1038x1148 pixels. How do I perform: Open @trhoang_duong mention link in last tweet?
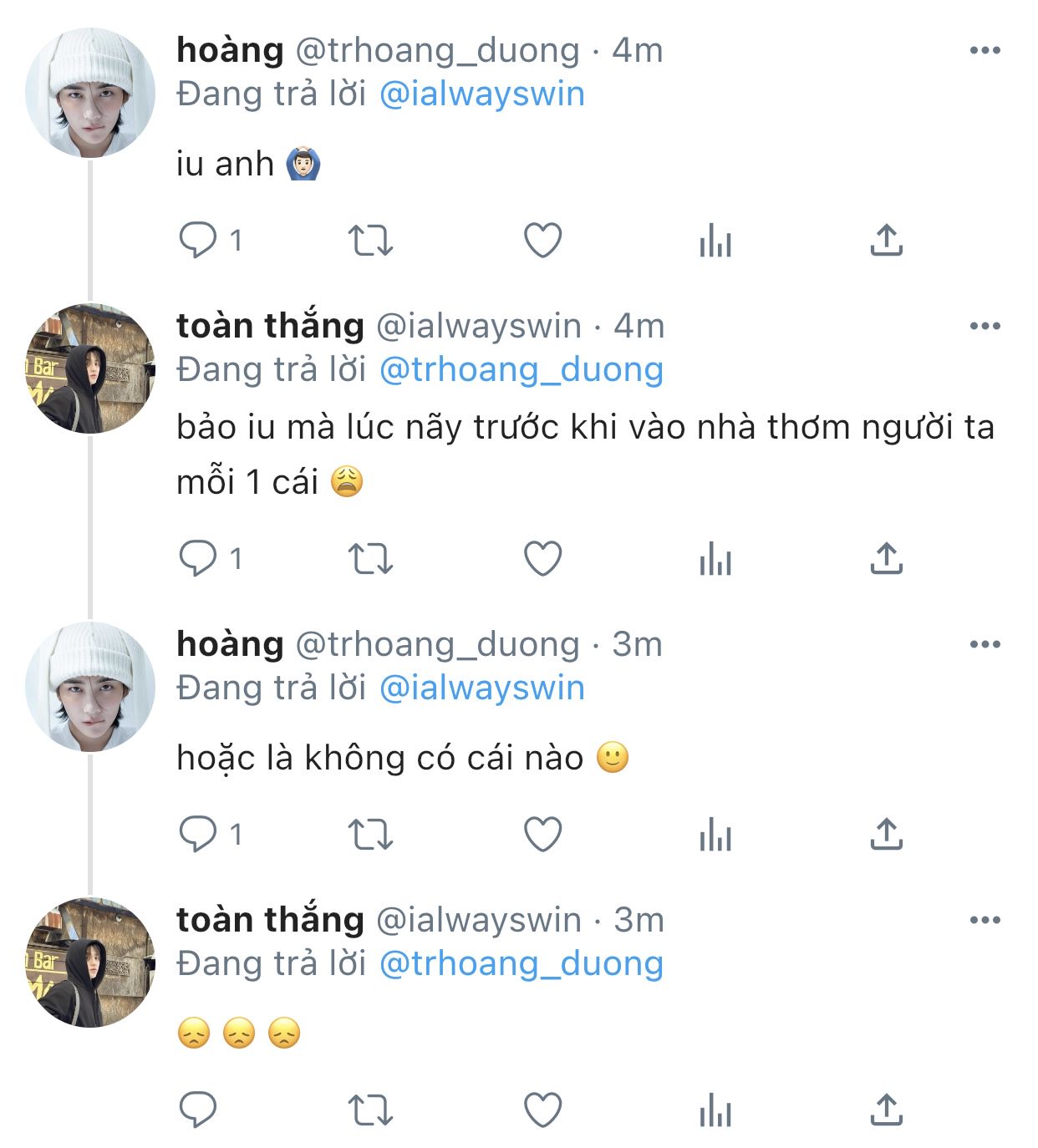pyautogui.click(x=521, y=963)
